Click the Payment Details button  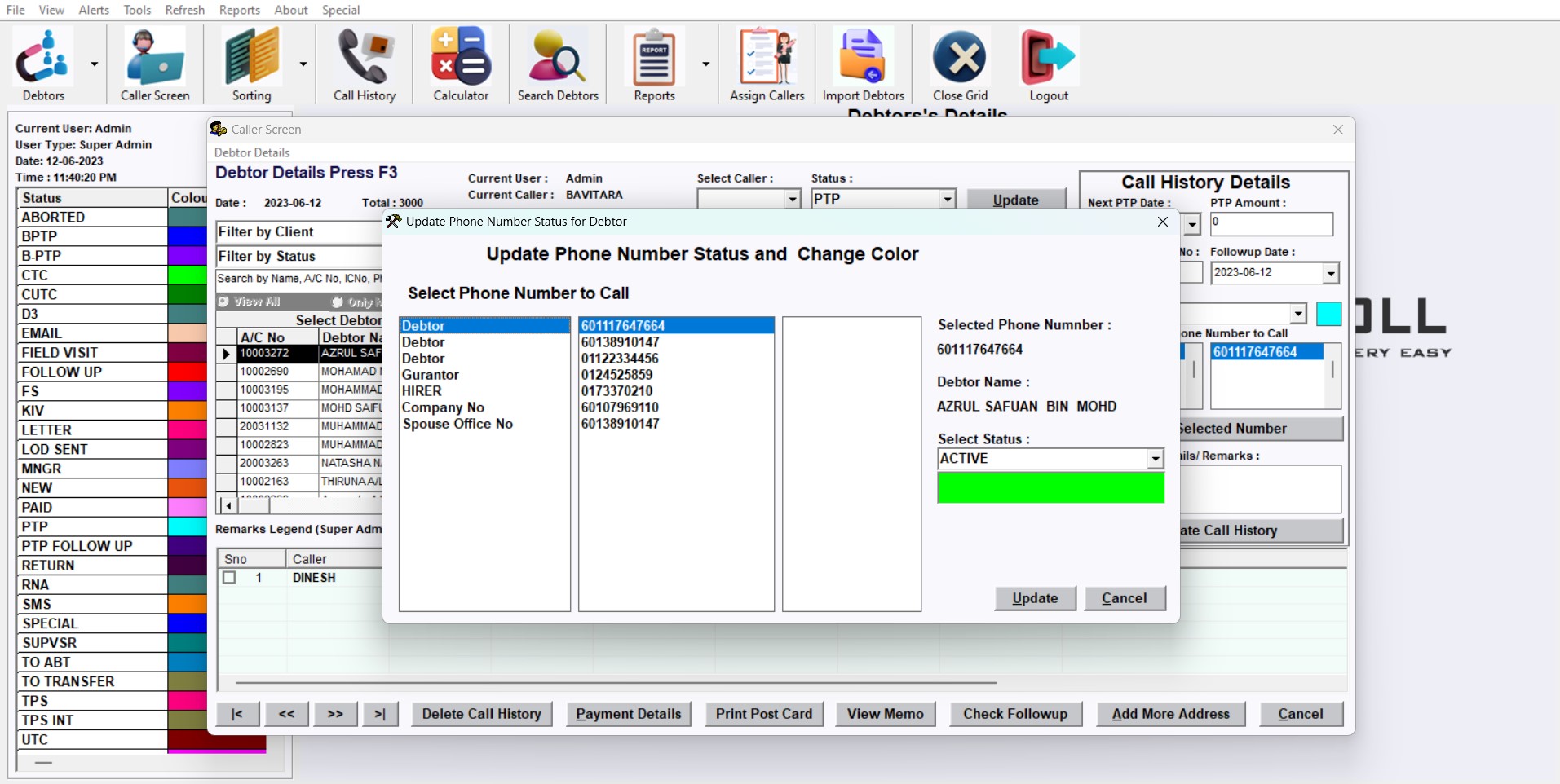[628, 714]
